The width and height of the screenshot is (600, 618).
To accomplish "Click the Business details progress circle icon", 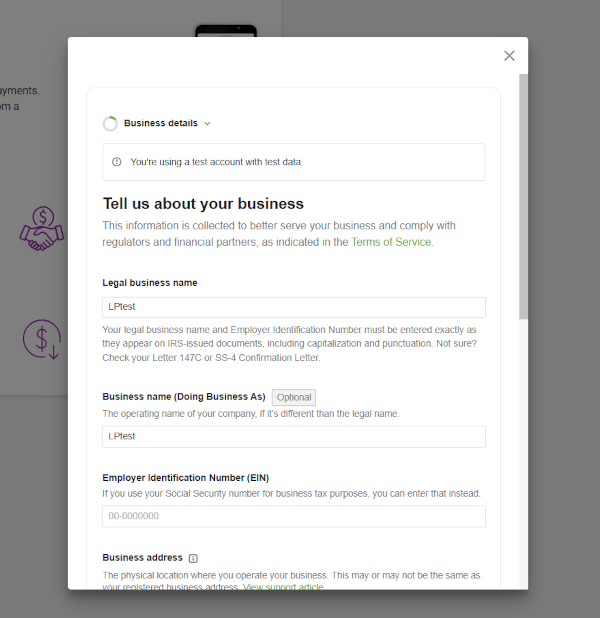I will pos(110,123).
